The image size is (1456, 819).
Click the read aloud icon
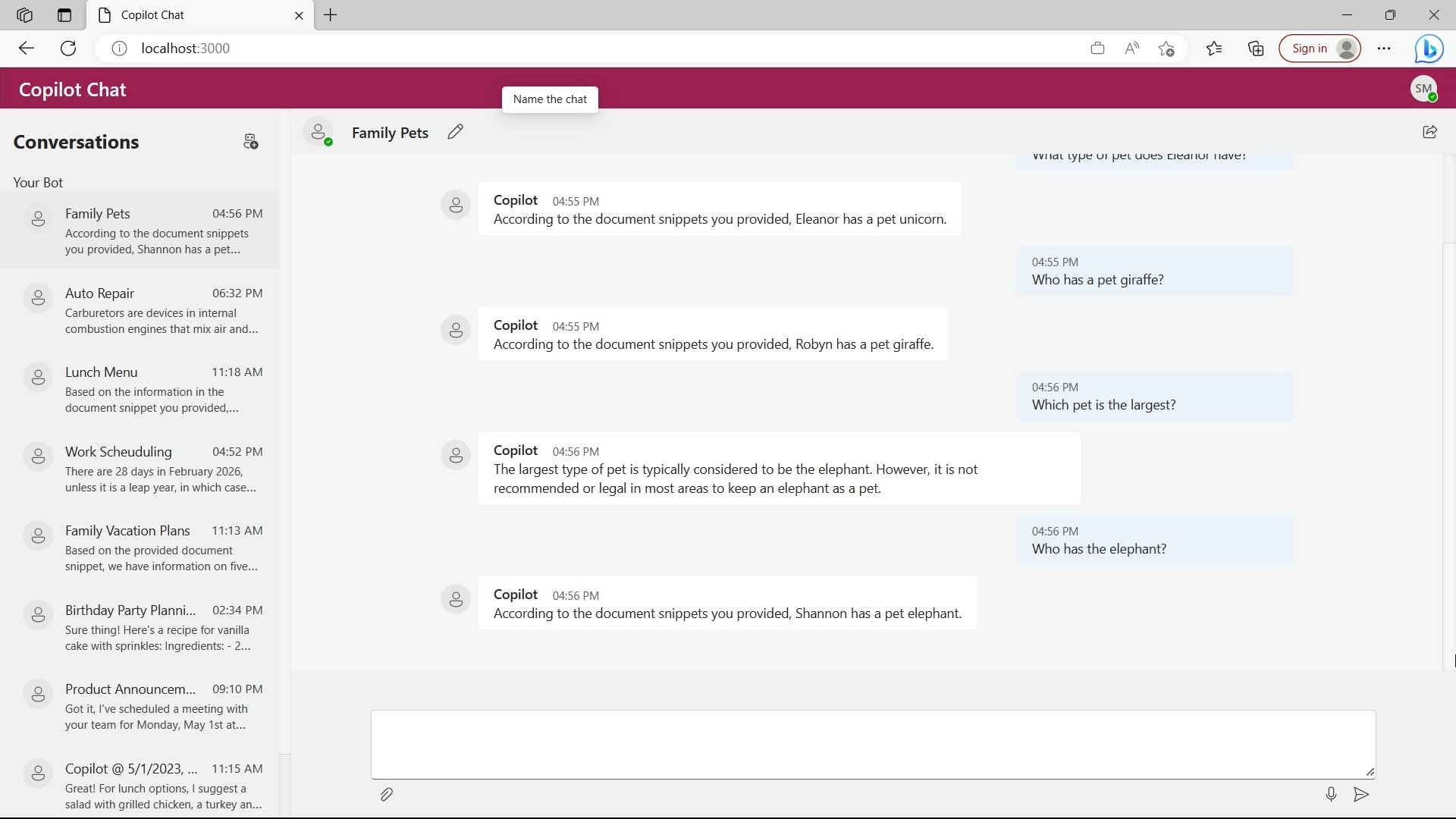[x=1132, y=49]
